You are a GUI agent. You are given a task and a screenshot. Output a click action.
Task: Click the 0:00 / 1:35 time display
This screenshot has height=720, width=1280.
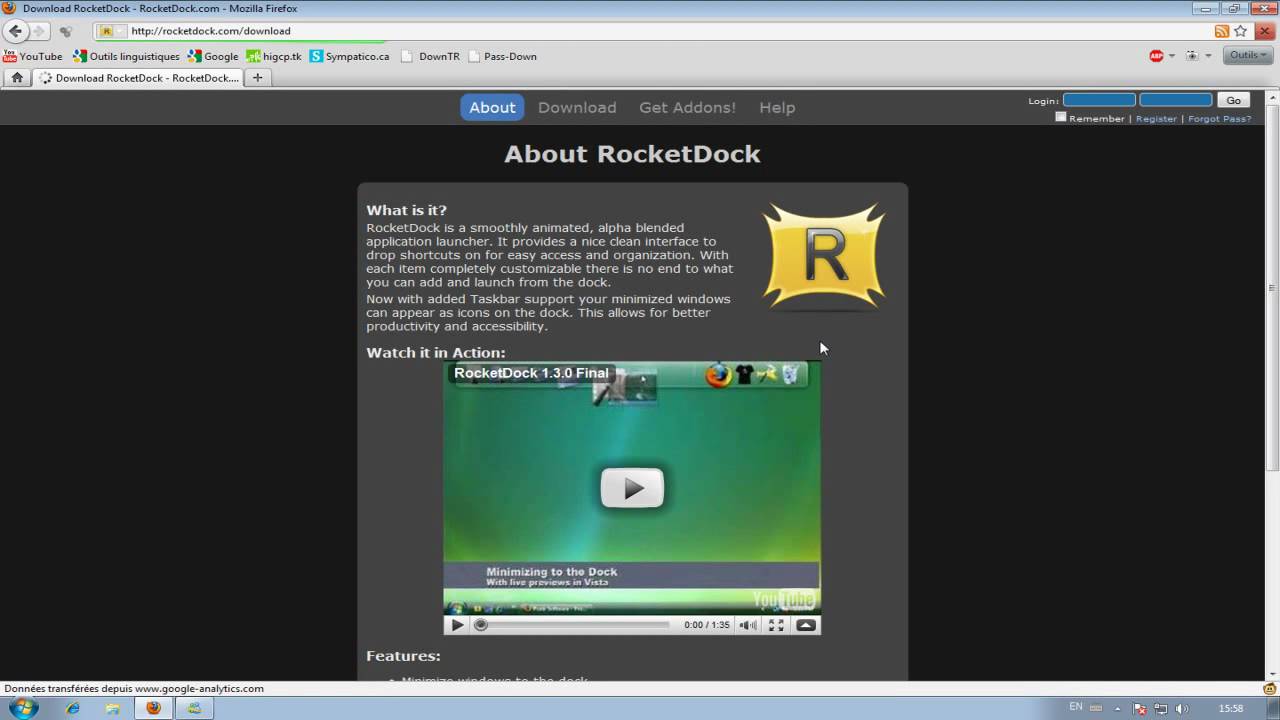(x=707, y=625)
